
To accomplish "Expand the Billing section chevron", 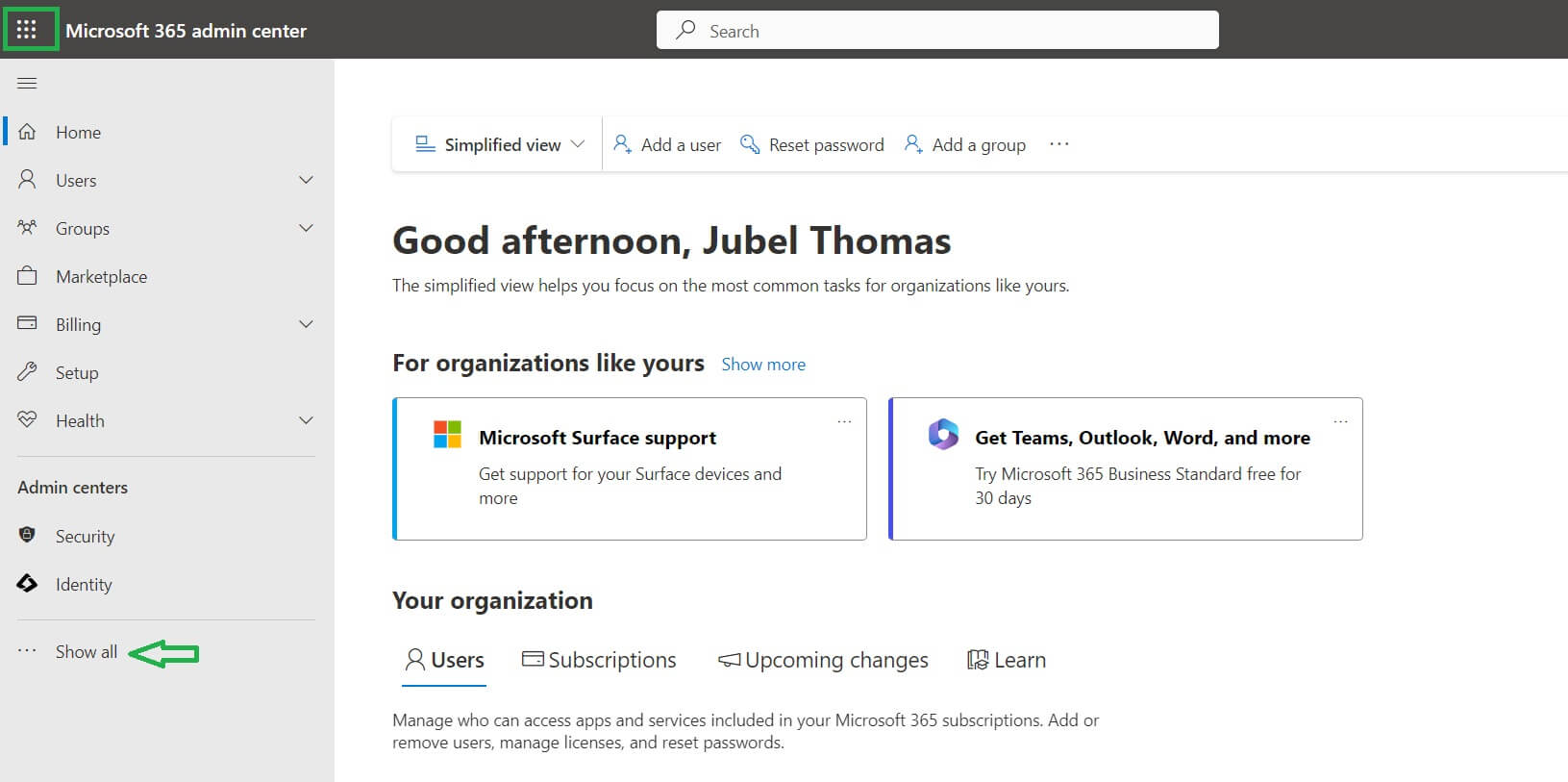I will (306, 324).
